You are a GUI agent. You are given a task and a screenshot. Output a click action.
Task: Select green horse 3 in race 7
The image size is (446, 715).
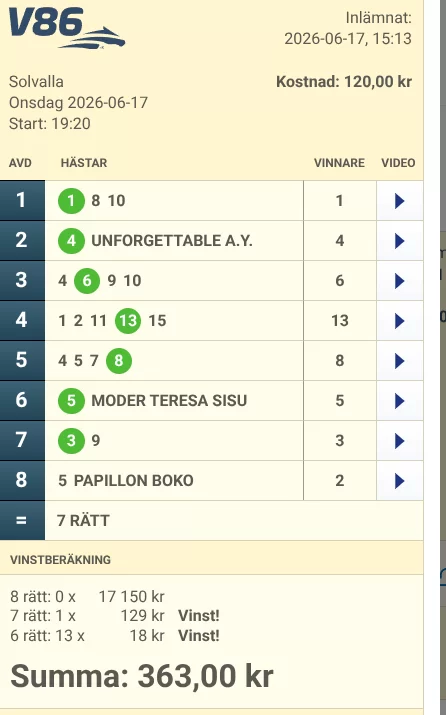[x=71, y=440]
